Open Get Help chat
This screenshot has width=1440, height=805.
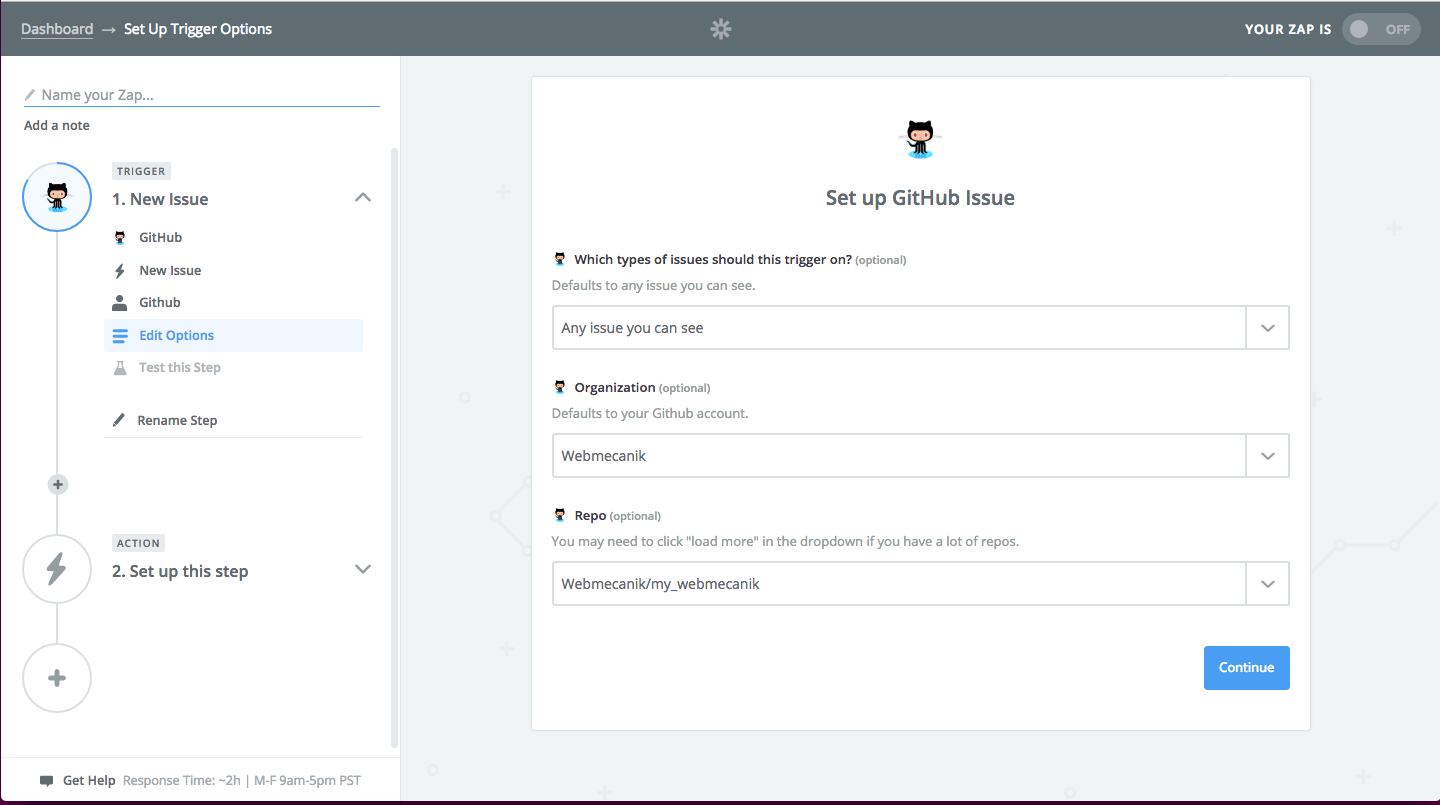pos(89,780)
